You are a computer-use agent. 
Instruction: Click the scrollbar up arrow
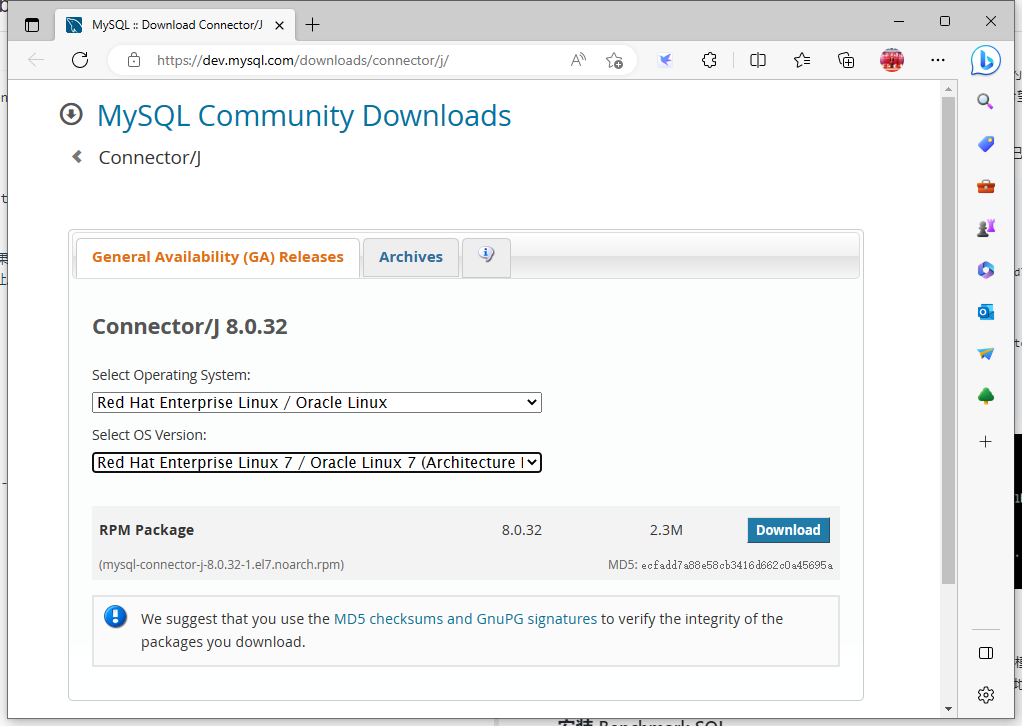click(x=948, y=89)
